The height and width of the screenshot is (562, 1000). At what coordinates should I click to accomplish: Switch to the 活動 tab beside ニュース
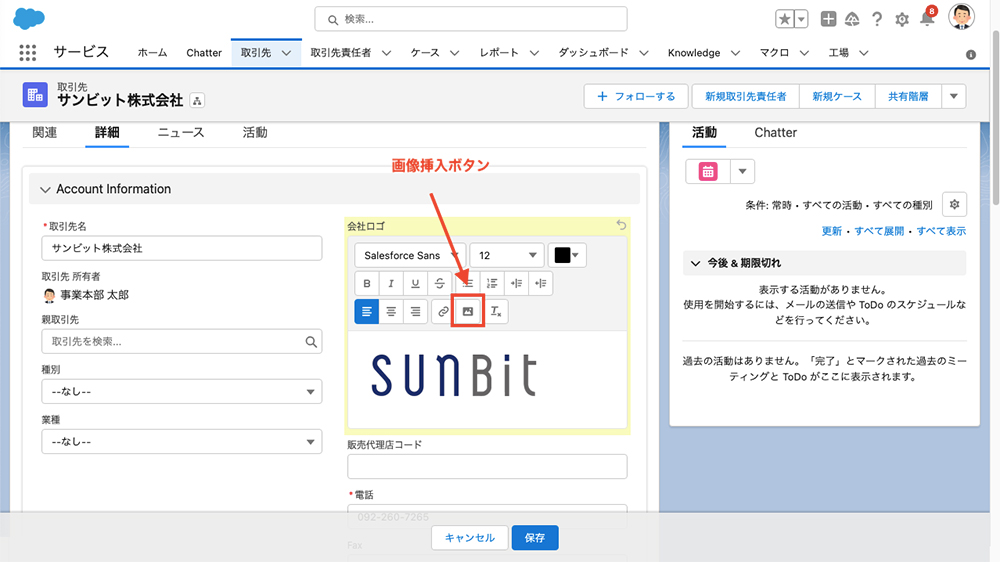254,133
